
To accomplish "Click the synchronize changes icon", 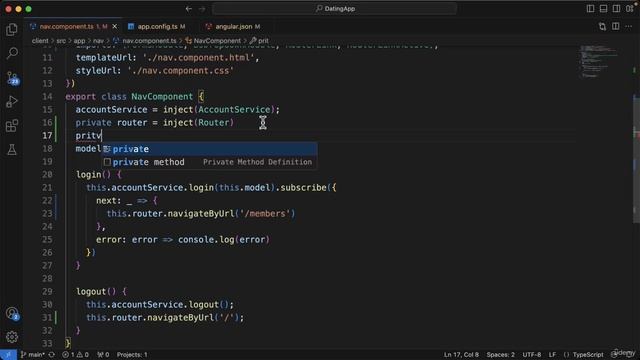I will pos(52,355).
